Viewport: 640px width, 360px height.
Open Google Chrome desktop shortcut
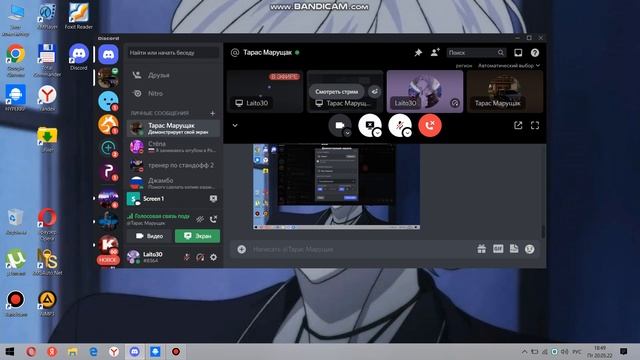click(16, 60)
